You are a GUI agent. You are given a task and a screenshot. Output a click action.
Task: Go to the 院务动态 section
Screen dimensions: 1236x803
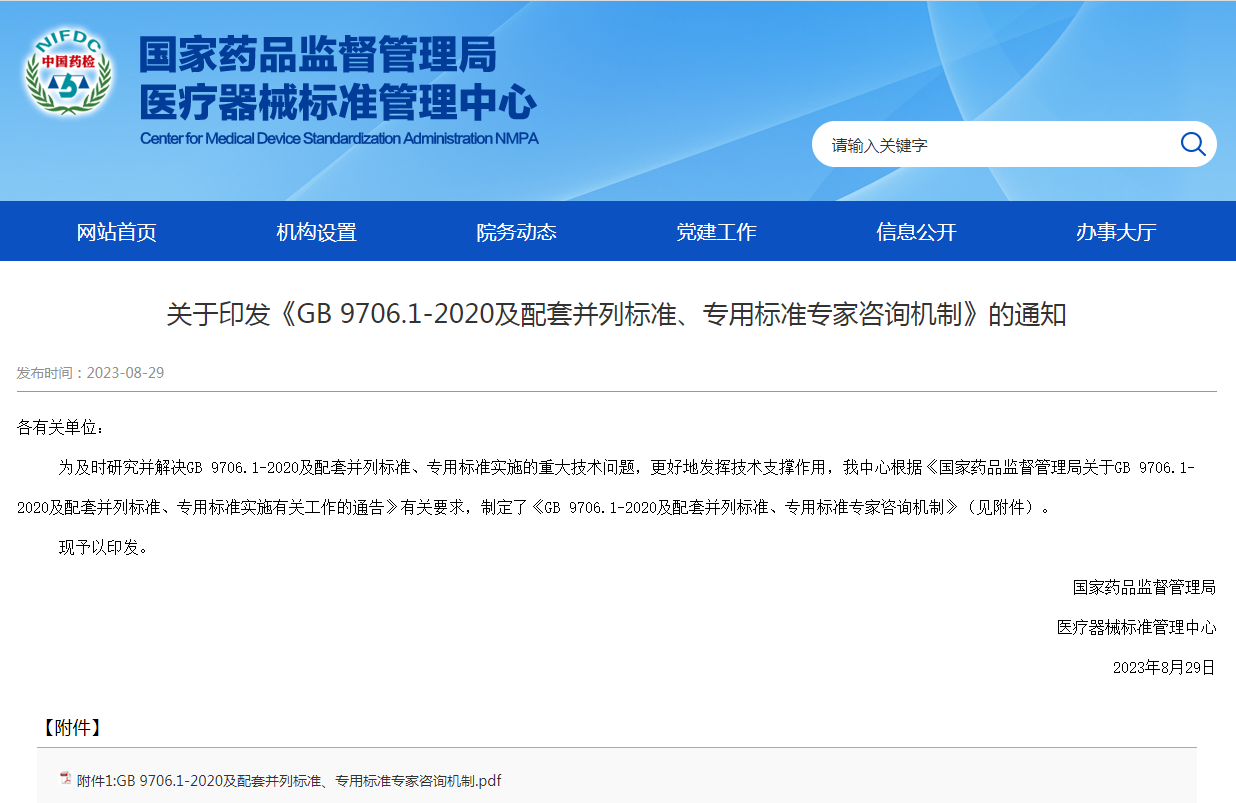click(516, 232)
